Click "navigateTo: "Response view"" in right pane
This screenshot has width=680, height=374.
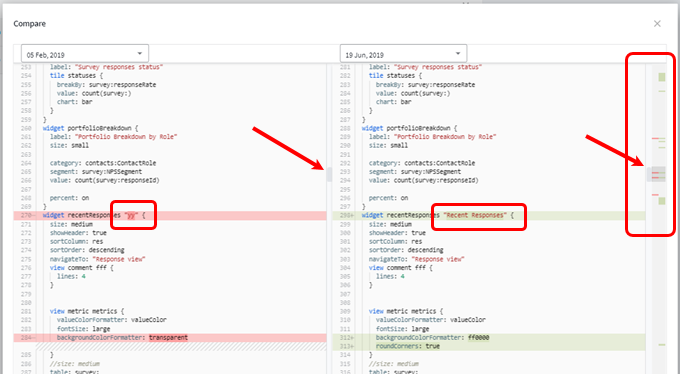[x=416, y=259]
